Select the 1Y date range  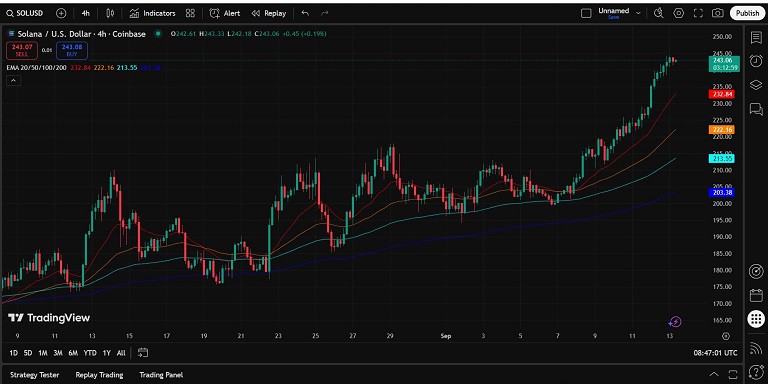click(x=106, y=353)
